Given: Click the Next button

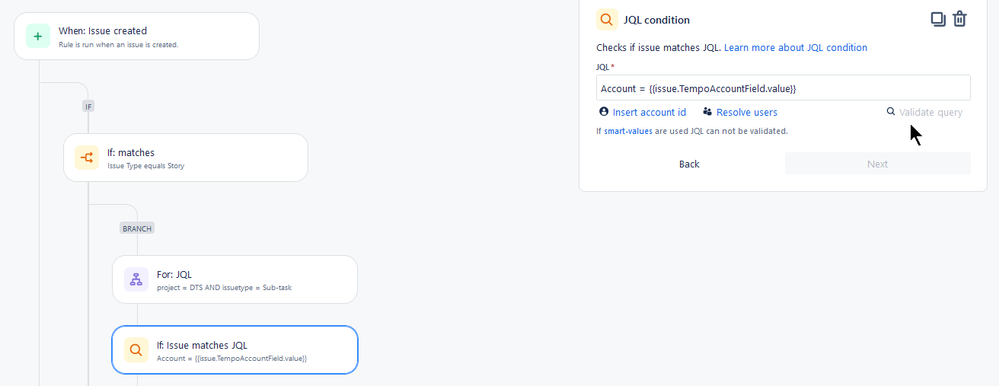Looking at the screenshot, I should (877, 164).
